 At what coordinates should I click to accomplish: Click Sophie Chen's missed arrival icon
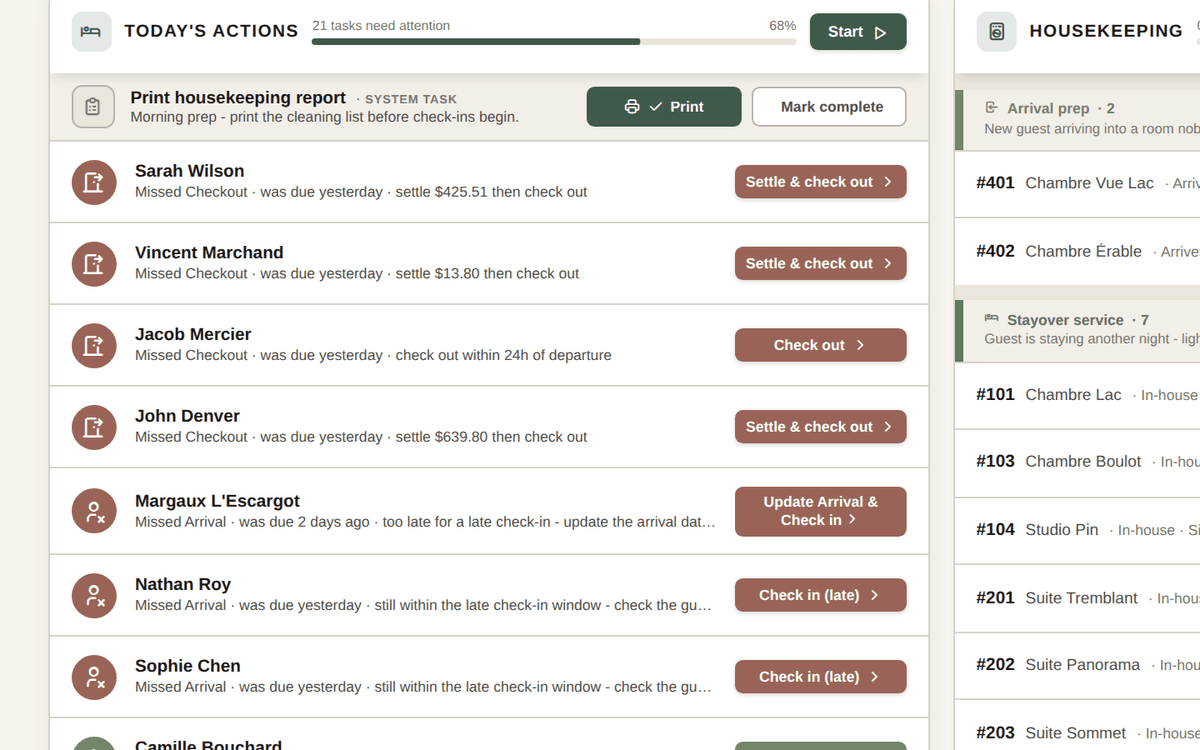94,677
